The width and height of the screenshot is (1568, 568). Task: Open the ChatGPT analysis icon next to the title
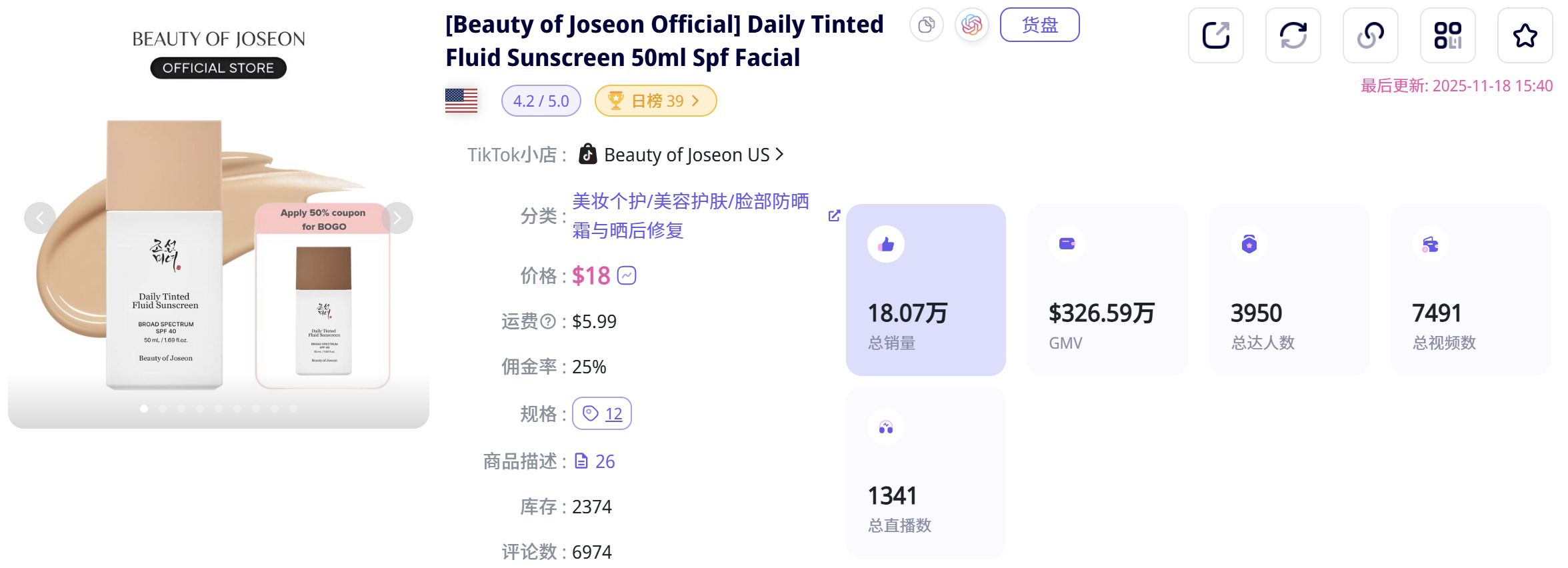pos(972,25)
